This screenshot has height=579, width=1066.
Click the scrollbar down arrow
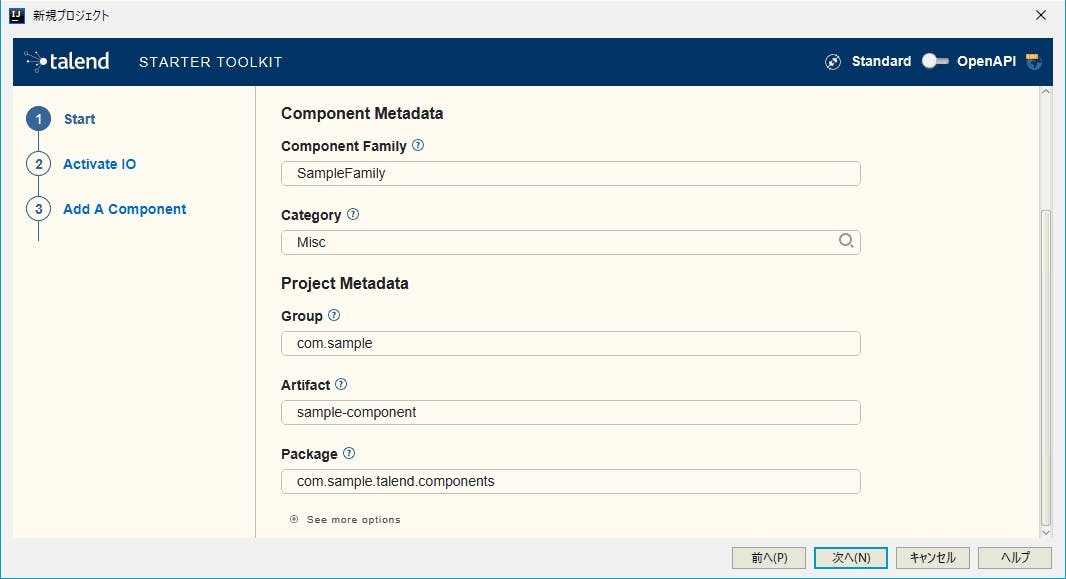(x=1046, y=532)
